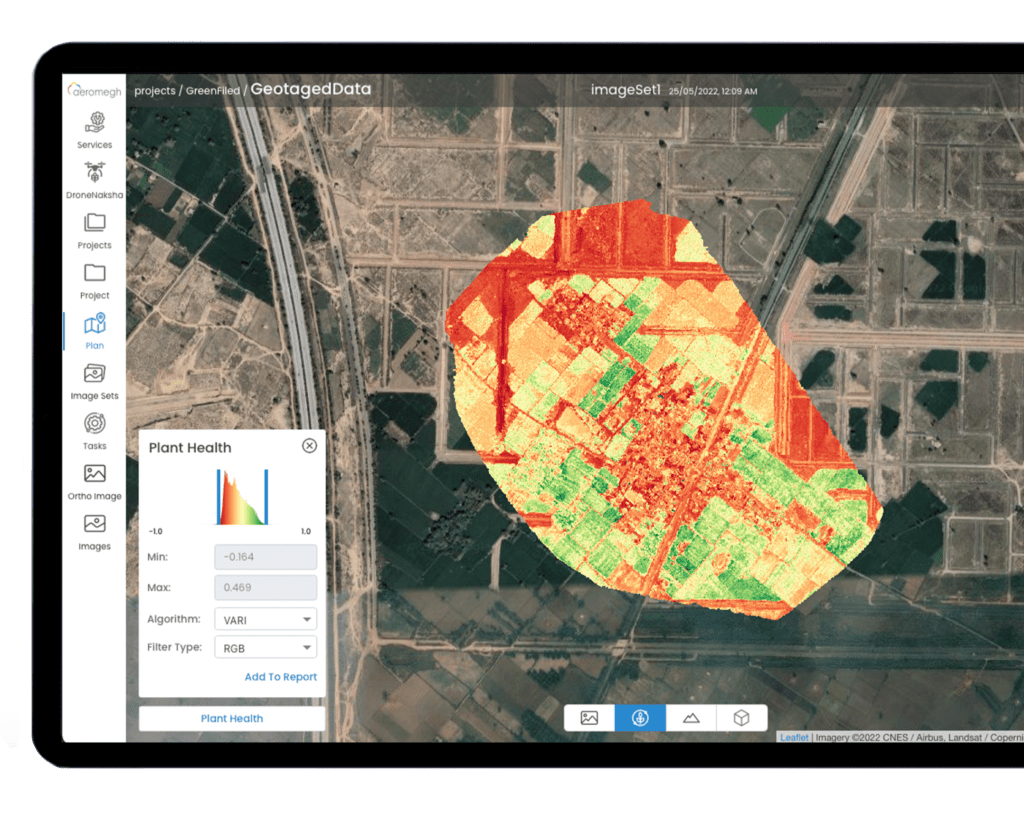This screenshot has width=1024, height=815.
Task: Expand the Algorithm VARI dropdown
Action: (x=266, y=620)
